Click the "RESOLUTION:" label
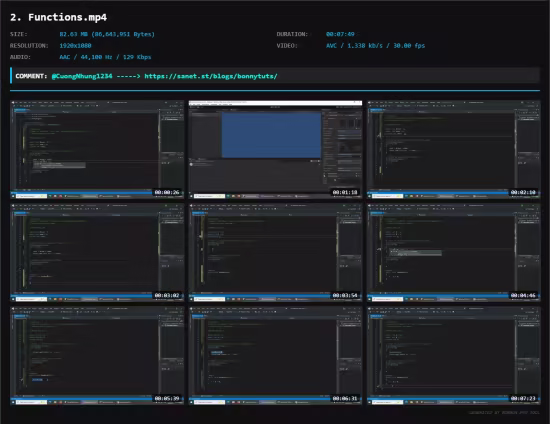This screenshot has width=550, height=424. click(x=29, y=46)
